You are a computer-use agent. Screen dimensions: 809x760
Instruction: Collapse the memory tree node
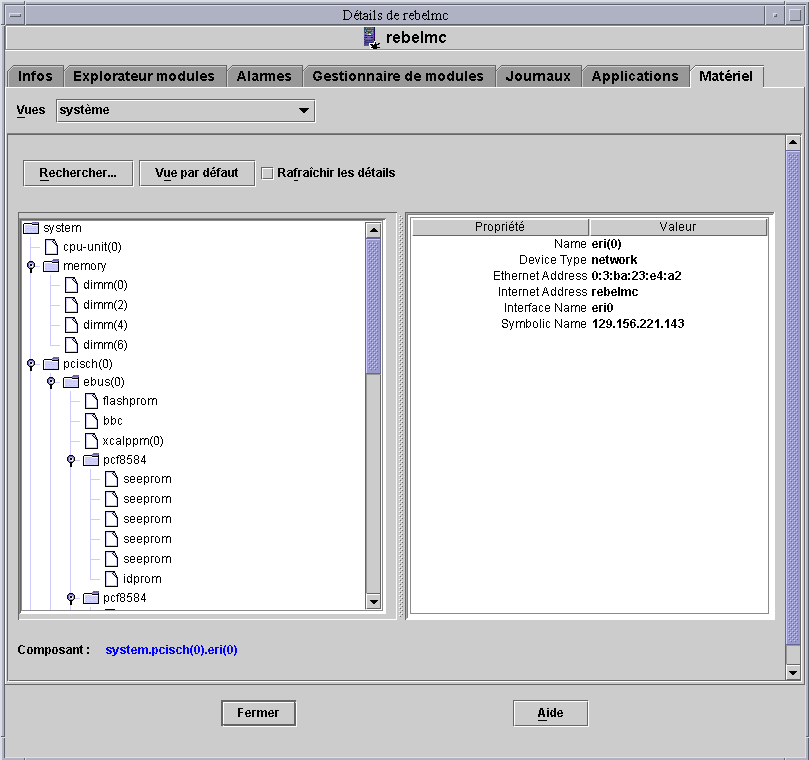(x=31, y=266)
